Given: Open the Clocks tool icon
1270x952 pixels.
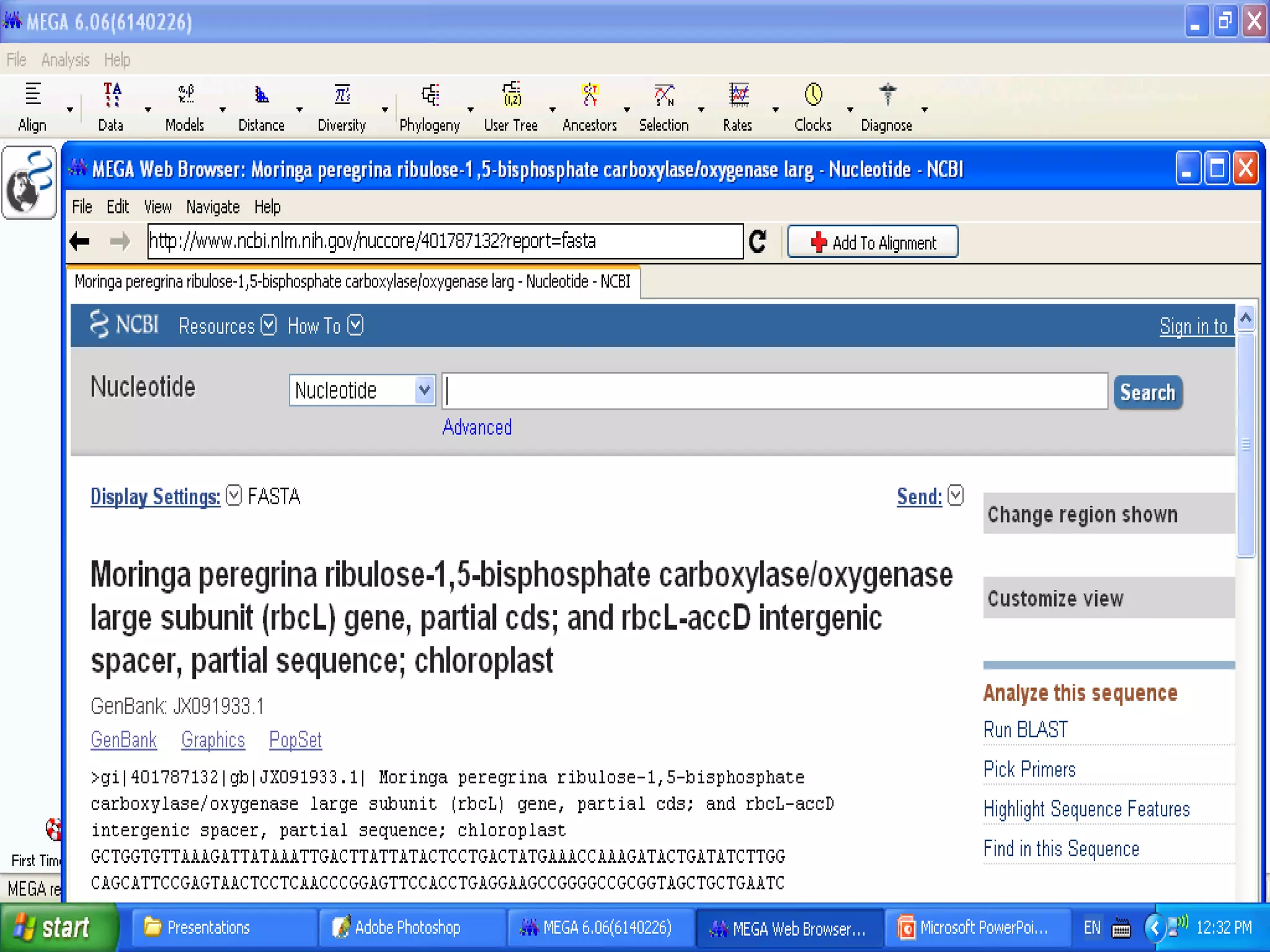Looking at the screenshot, I should 813,107.
